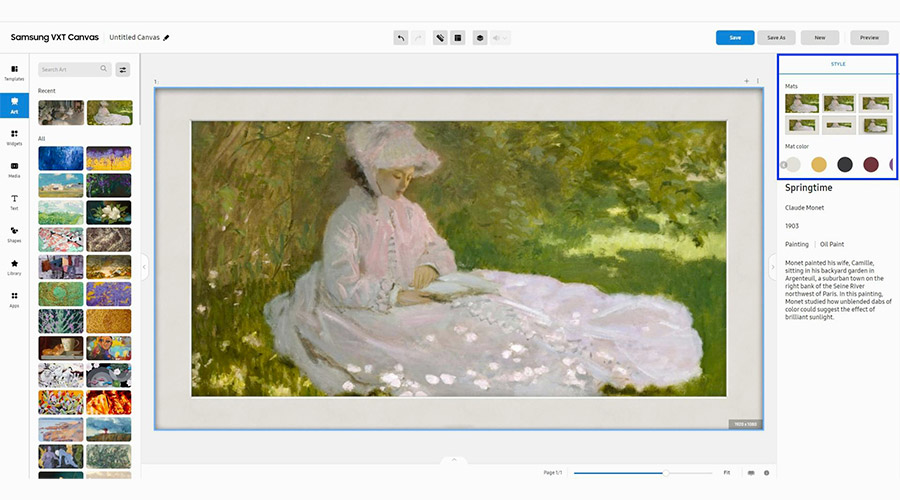The height and width of the screenshot is (500, 900).
Task: Select the white magnolia flower artwork thumbnail
Action: coord(108,212)
